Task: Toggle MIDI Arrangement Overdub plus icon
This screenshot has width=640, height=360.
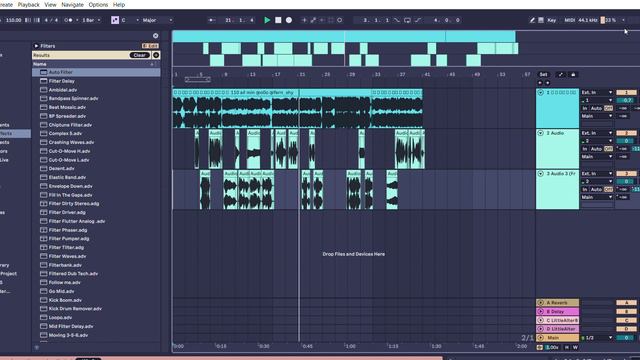Action: click(x=304, y=20)
